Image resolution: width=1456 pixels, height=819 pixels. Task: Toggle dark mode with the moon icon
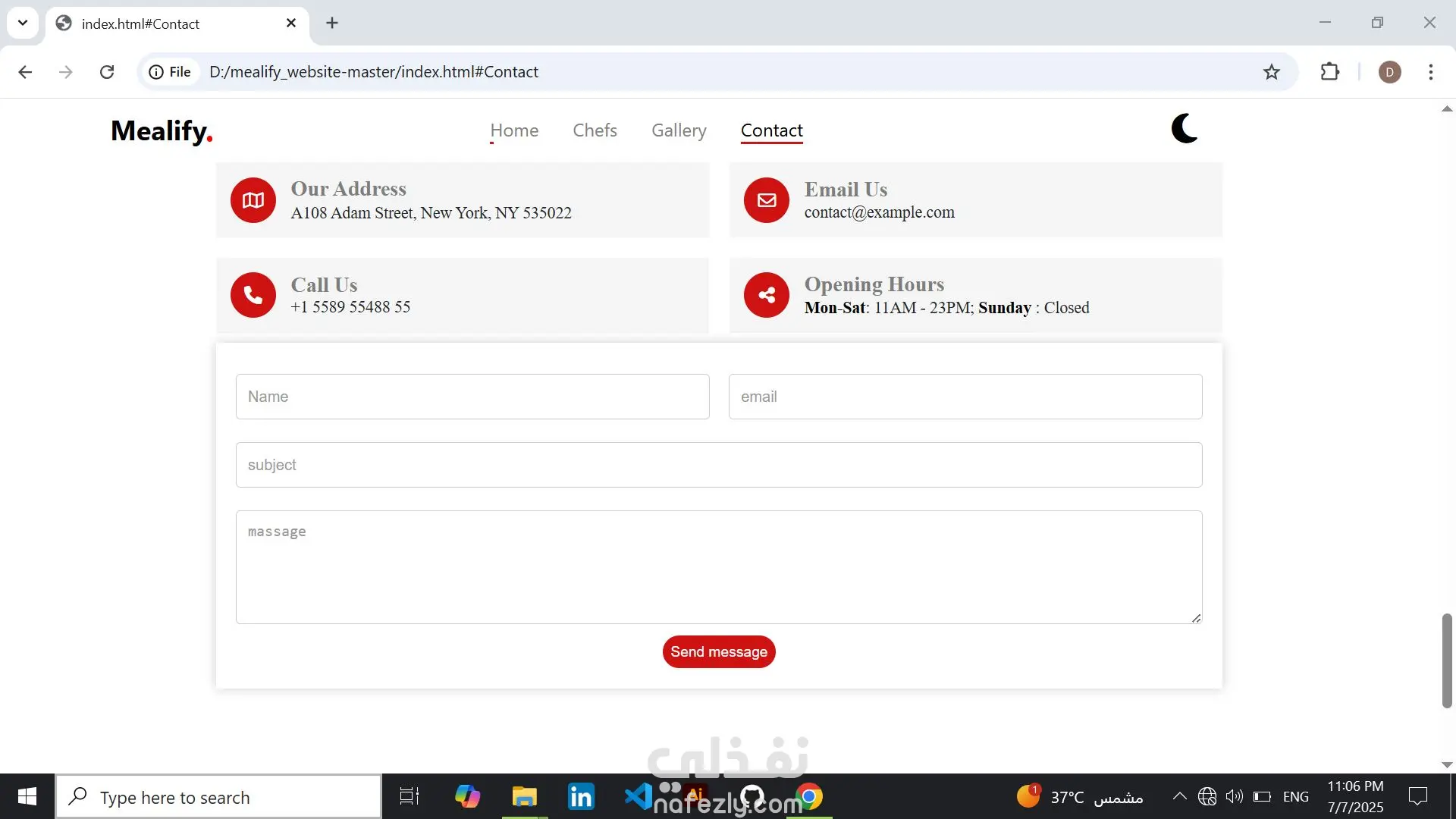[1184, 129]
